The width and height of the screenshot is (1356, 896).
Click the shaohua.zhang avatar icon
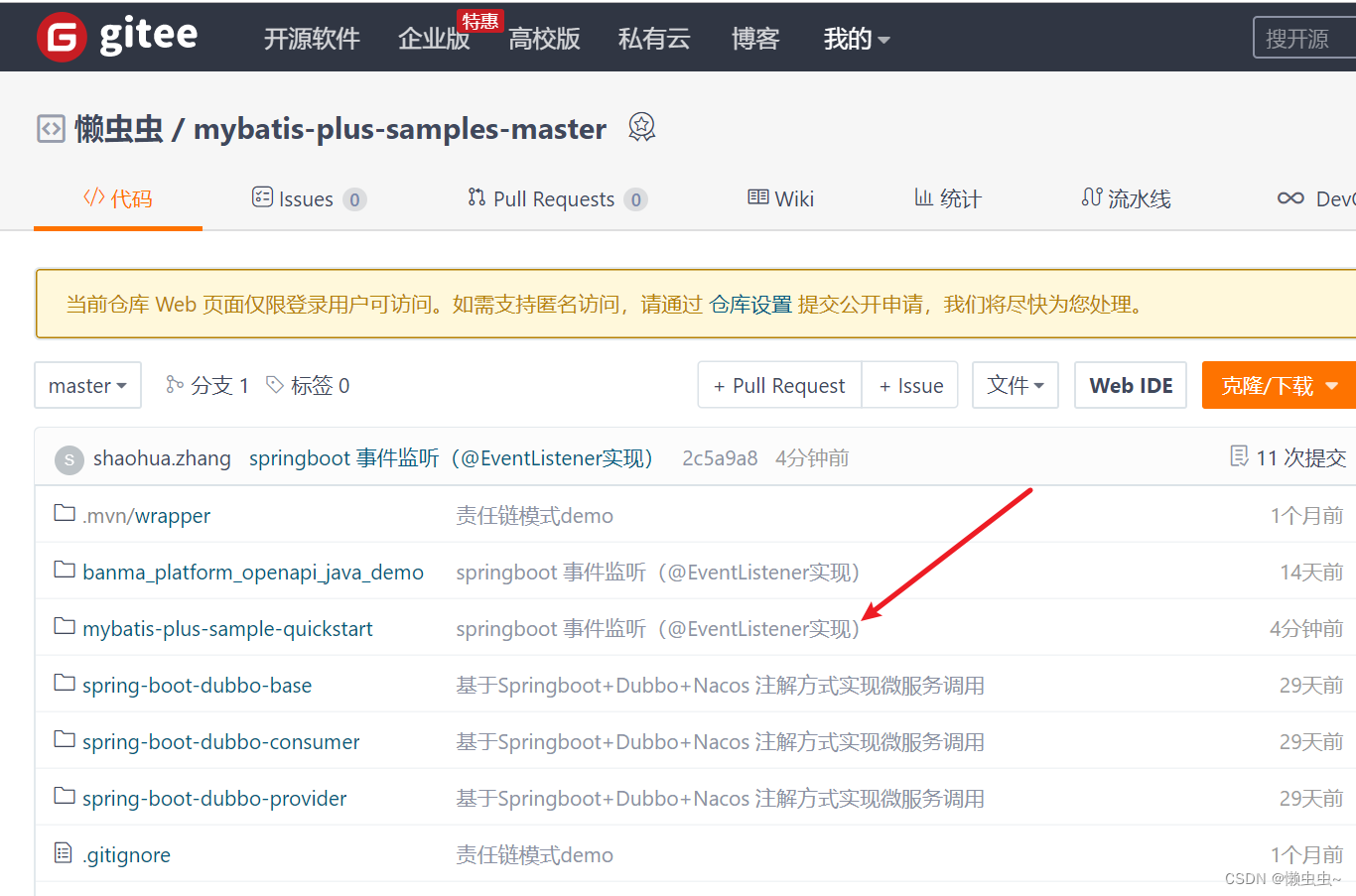tap(68, 459)
